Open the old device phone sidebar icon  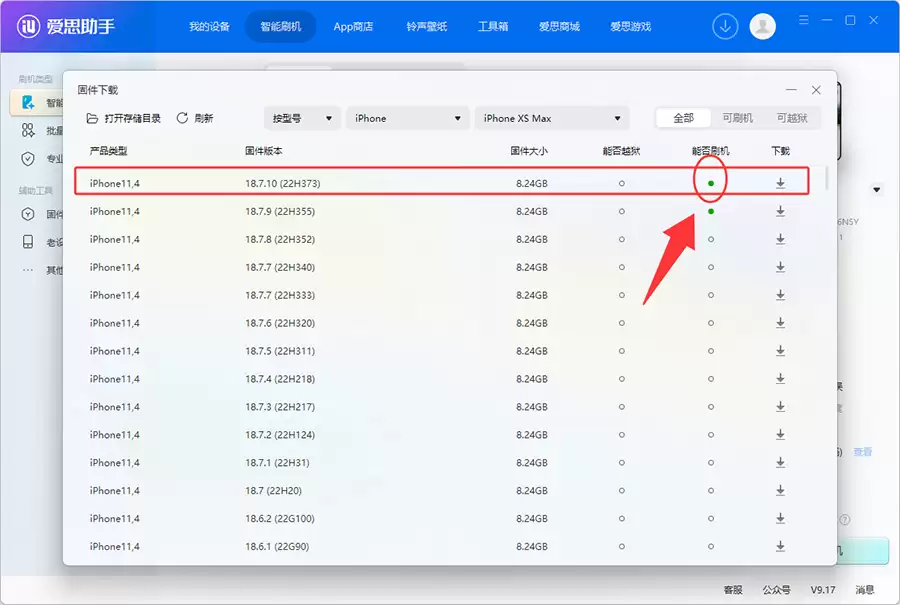pyautogui.click(x=28, y=242)
